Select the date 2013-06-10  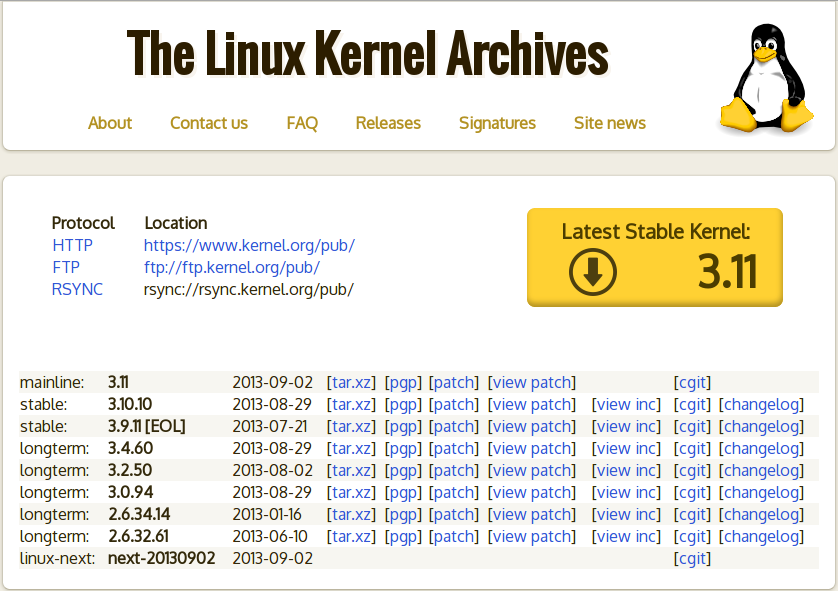270,536
